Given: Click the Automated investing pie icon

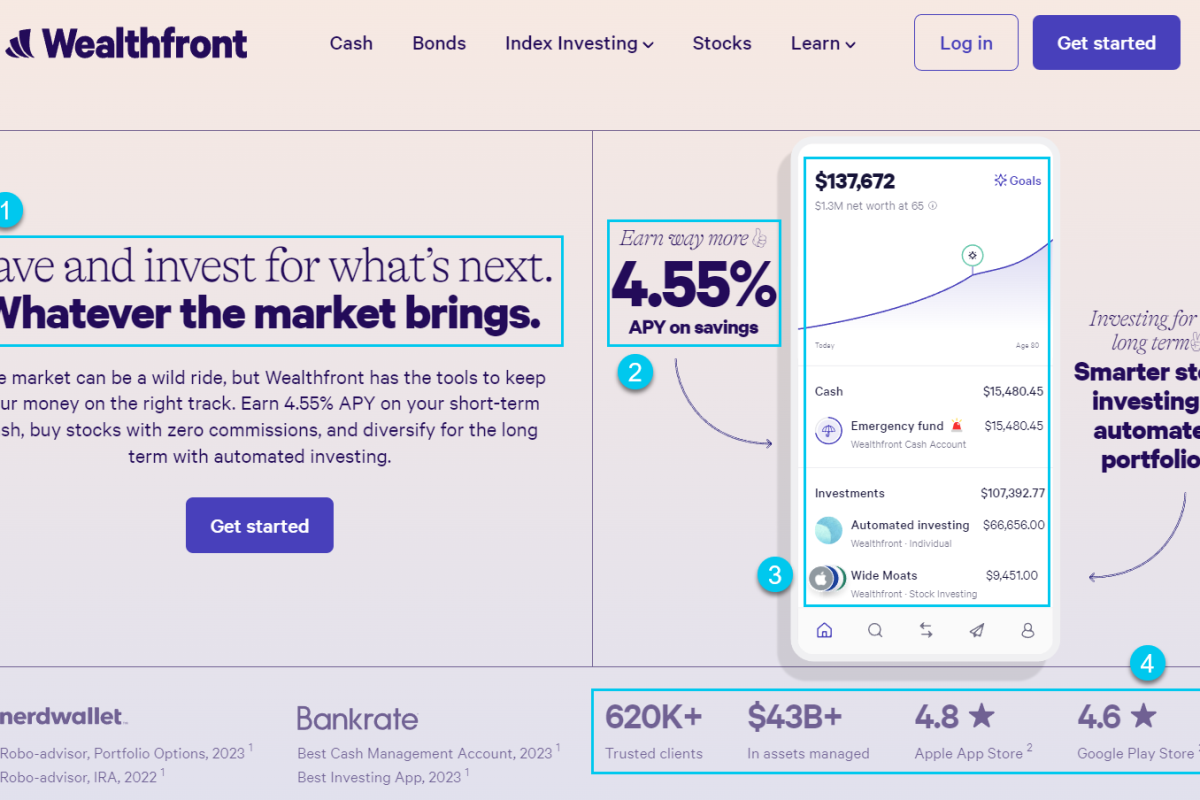Looking at the screenshot, I should 828,531.
